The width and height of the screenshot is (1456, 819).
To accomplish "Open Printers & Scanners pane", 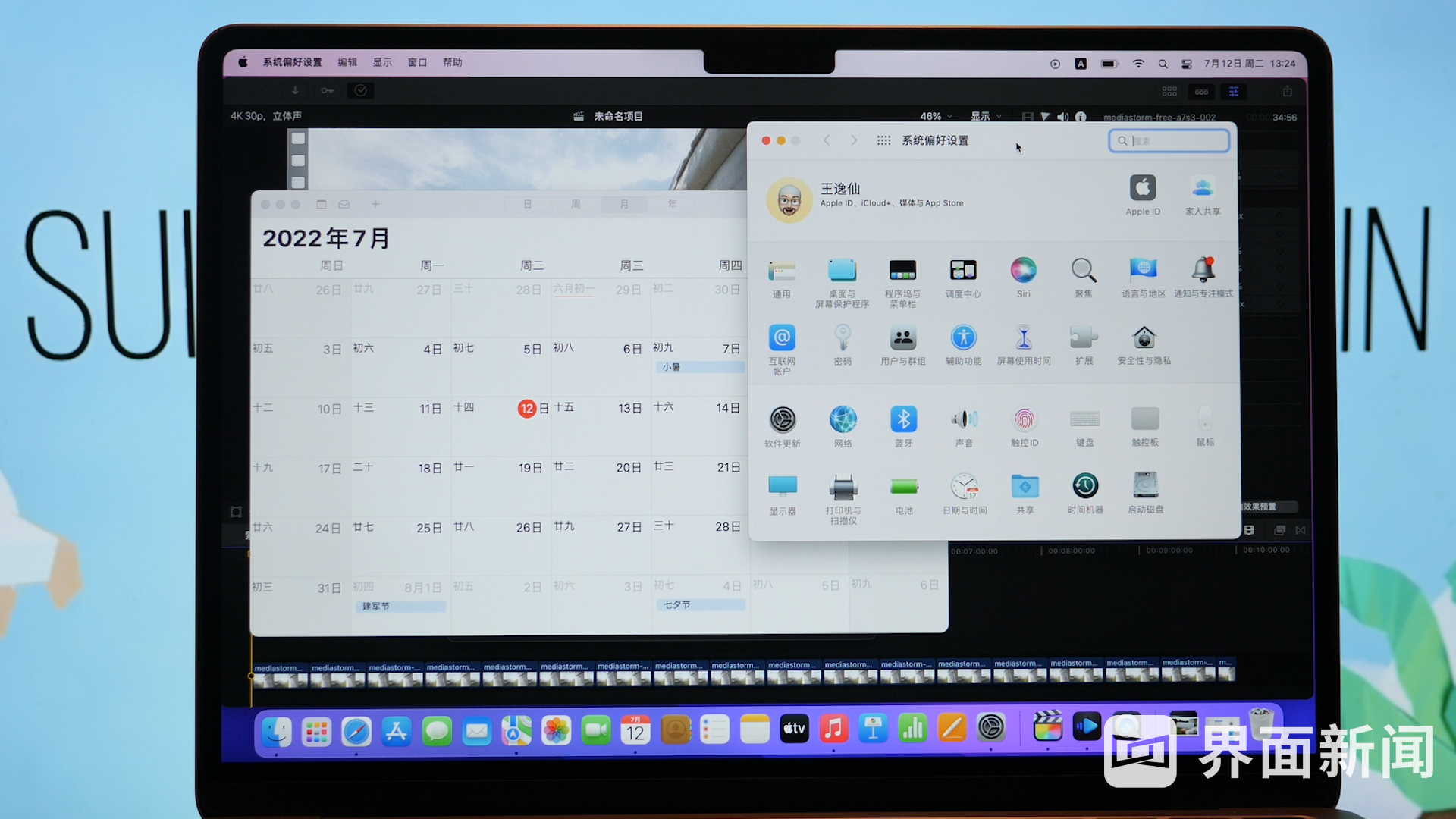I will pyautogui.click(x=843, y=486).
